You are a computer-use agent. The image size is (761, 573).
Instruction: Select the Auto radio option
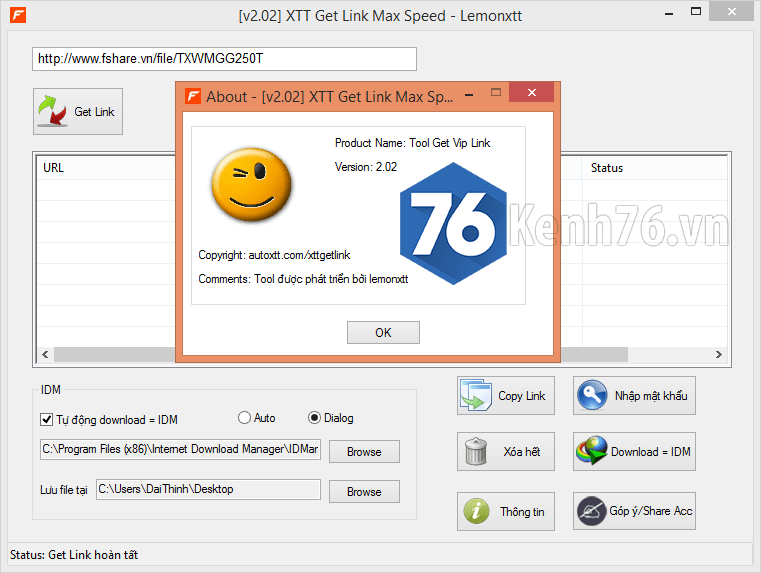pos(244,418)
